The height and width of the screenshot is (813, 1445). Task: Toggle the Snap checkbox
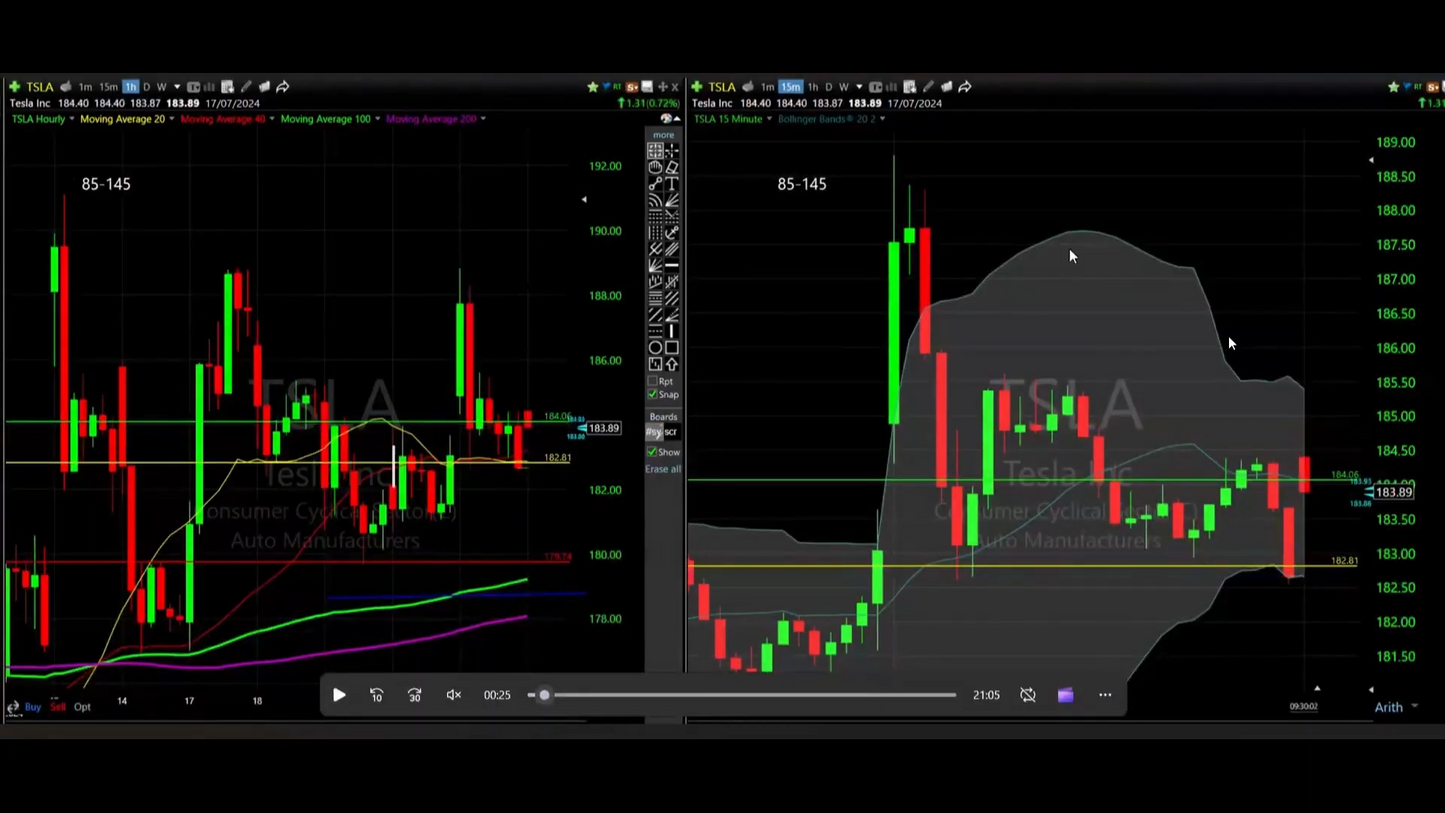point(652,394)
